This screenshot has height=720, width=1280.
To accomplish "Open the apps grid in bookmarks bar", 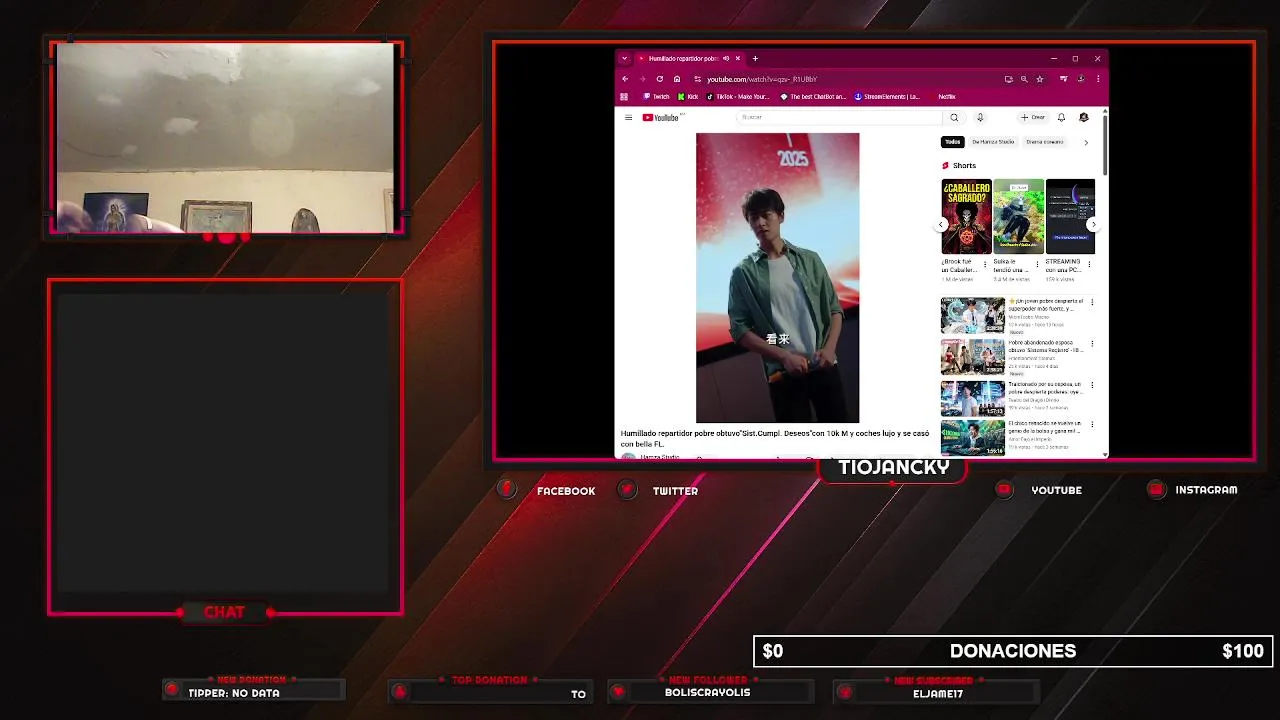I will (624, 97).
